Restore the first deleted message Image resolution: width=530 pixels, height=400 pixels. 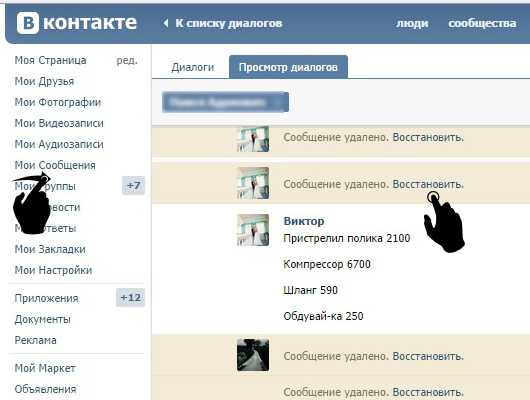[x=428, y=138]
